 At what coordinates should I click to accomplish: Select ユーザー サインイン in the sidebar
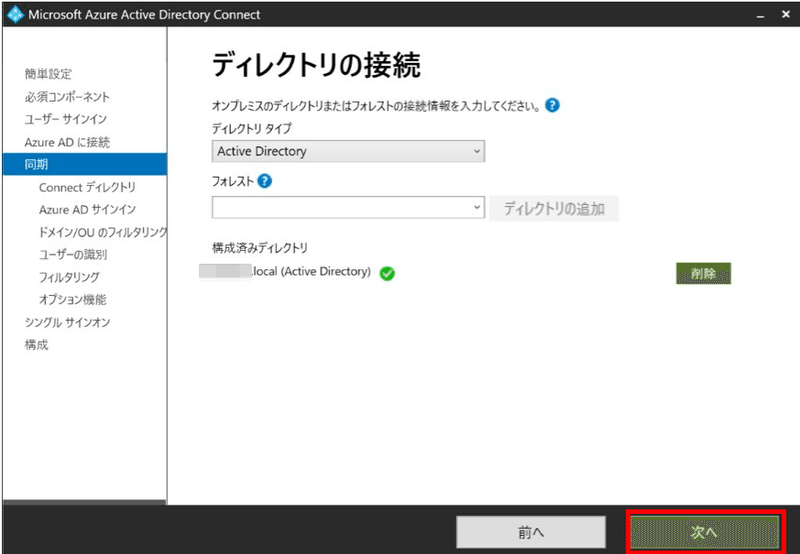click(66, 119)
